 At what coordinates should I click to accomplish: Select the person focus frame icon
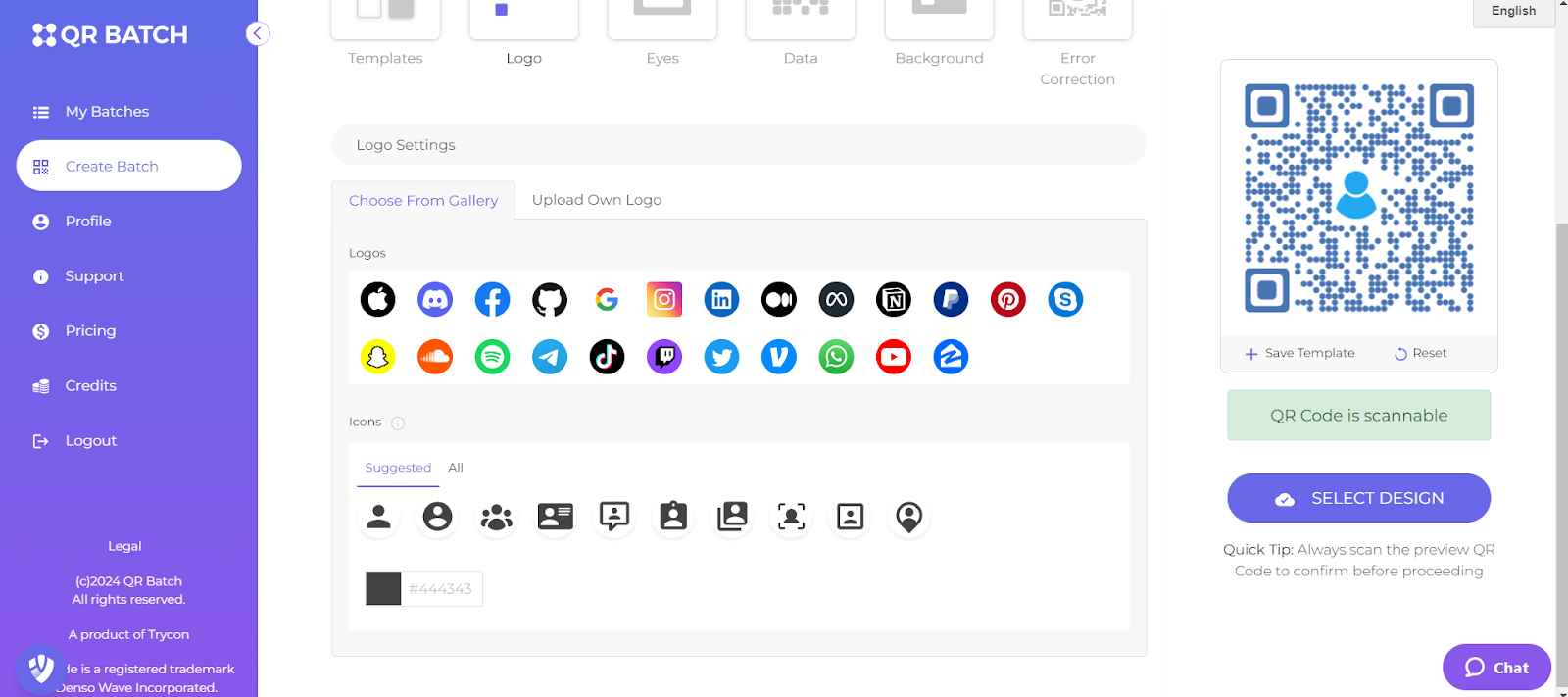[x=791, y=517]
